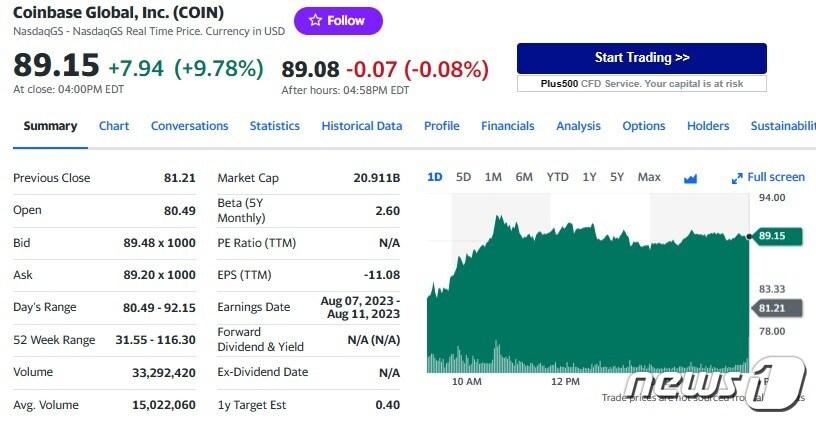816x423 pixels.
Task: Open the Conversations tab
Action: 189,126
